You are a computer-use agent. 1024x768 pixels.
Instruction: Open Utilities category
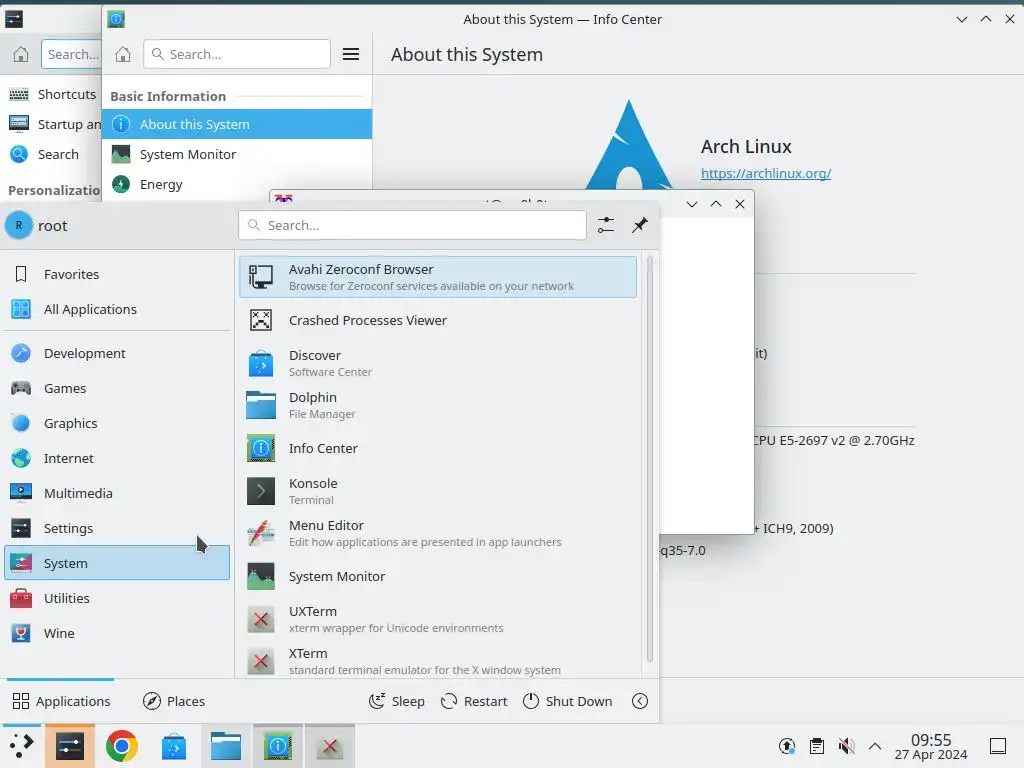(x=117, y=598)
